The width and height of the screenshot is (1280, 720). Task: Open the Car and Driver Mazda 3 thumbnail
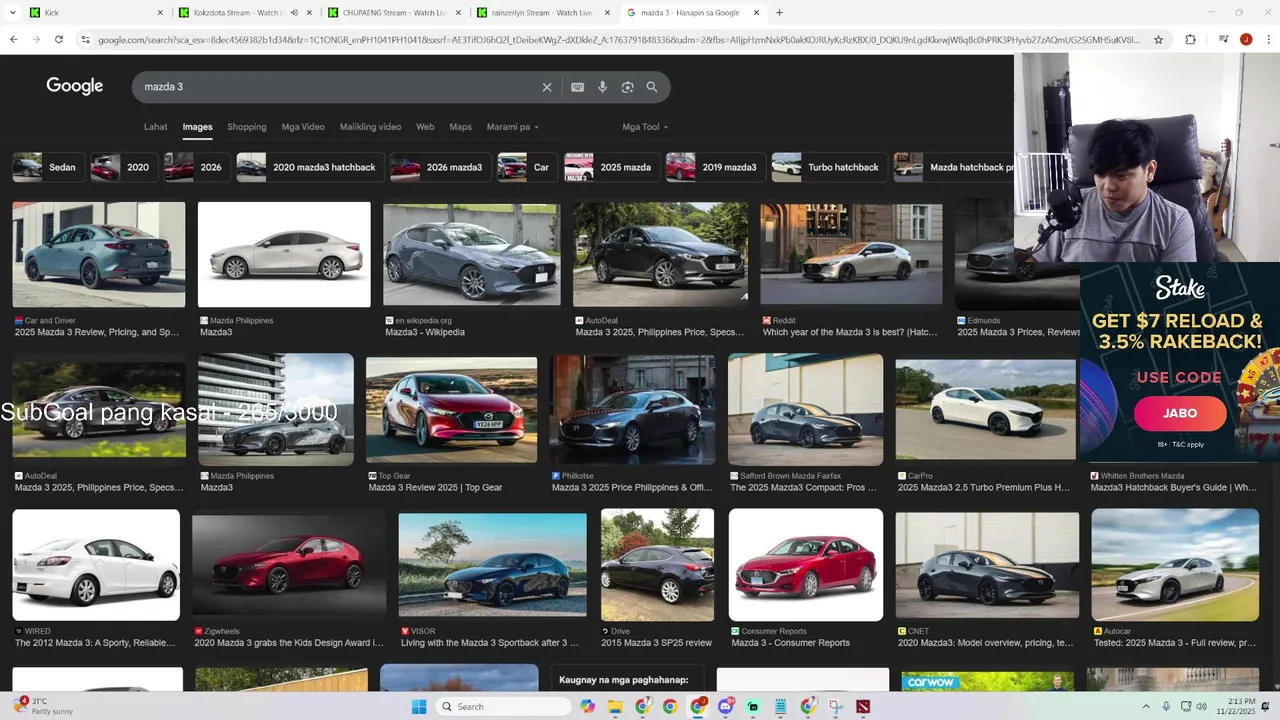click(x=99, y=255)
